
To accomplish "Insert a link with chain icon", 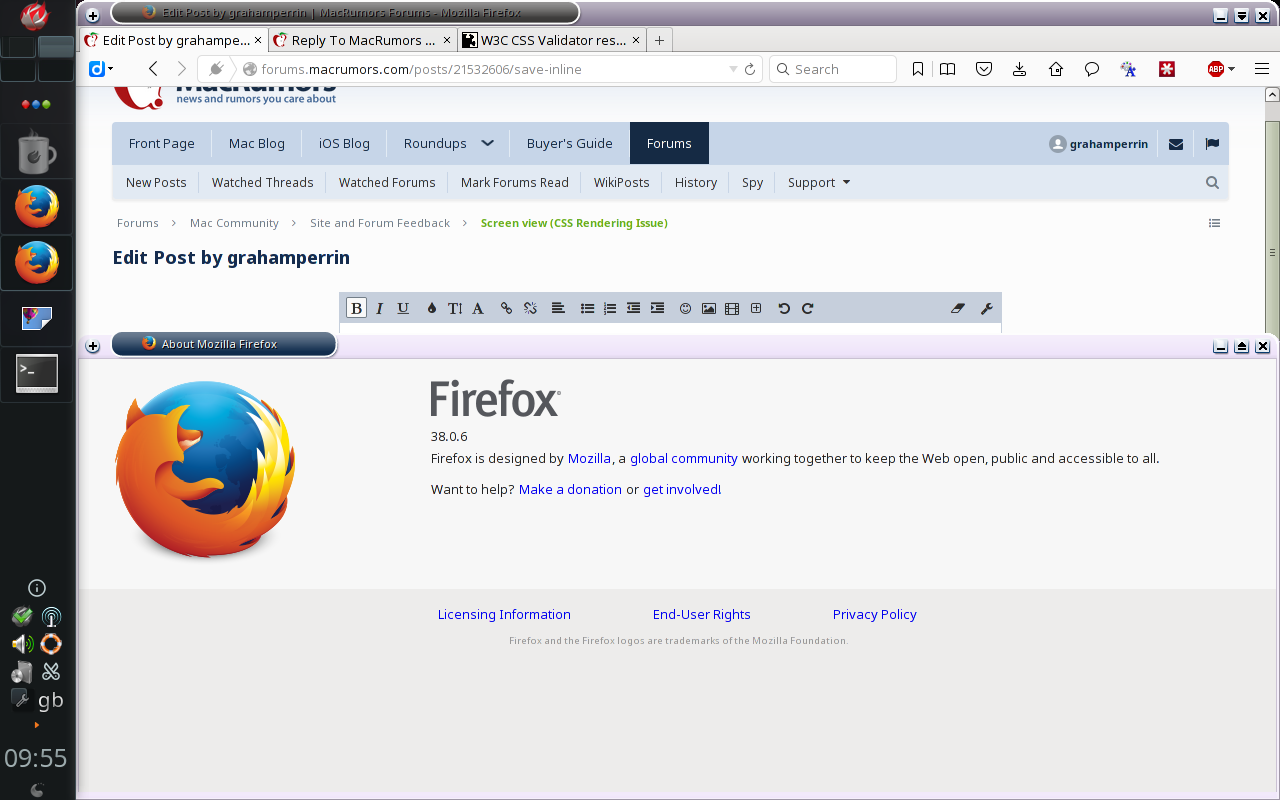I will coord(506,308).
